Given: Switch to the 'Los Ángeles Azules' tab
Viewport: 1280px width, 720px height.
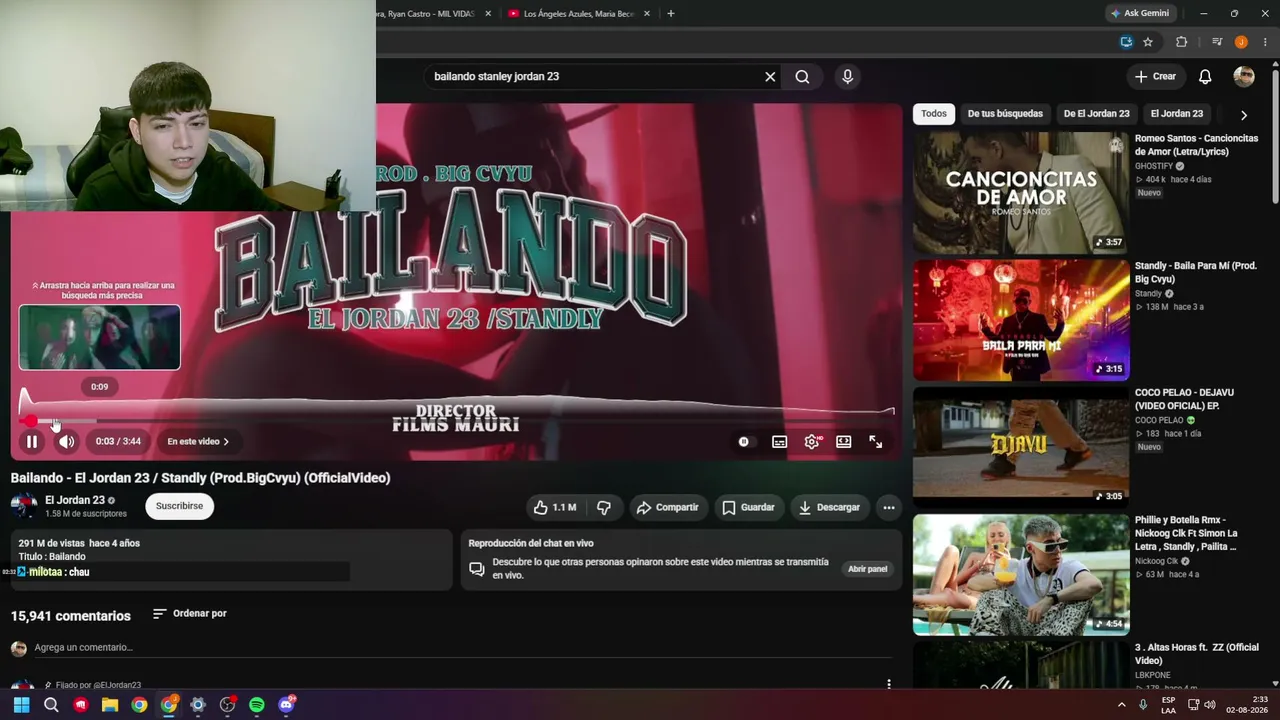Looking at the screenshot, I should (579, 14).
